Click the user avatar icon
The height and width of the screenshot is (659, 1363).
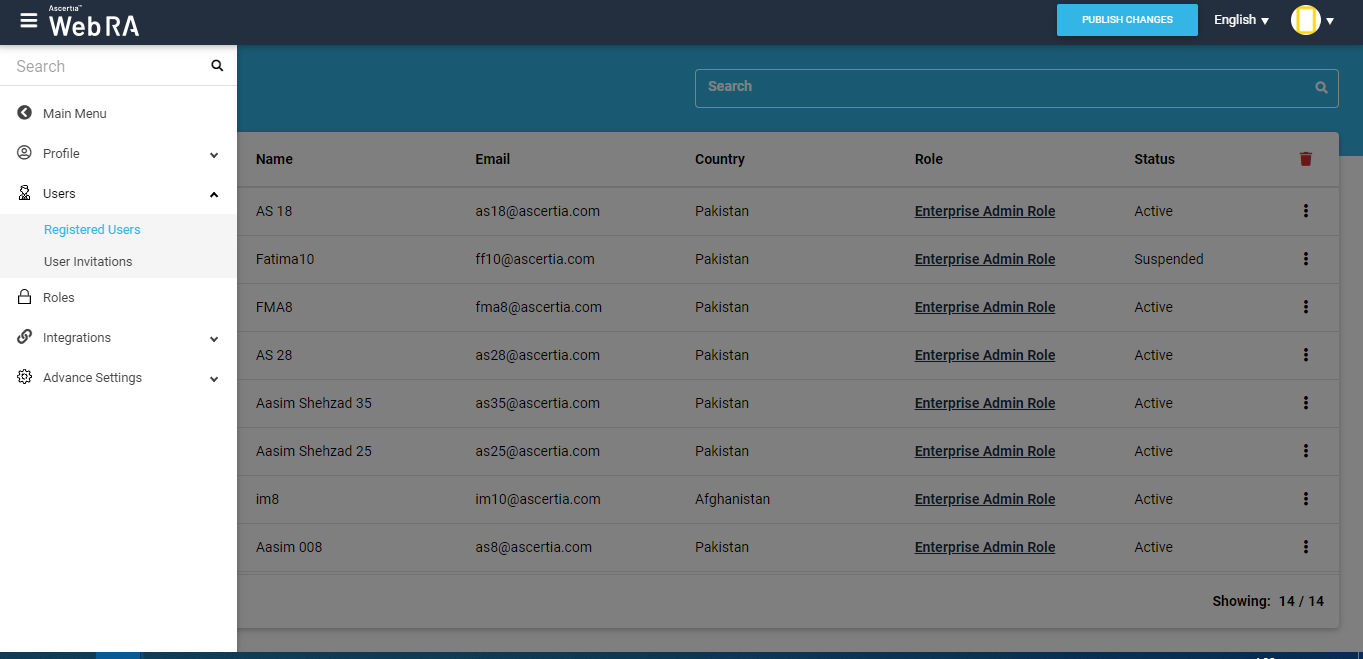coord(1305,20)
